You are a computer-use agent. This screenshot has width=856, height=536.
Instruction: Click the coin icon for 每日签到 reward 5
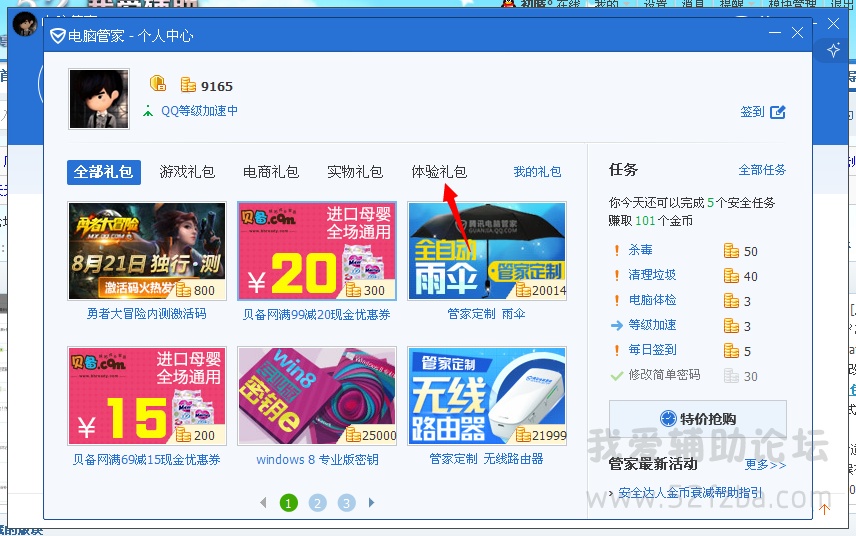tap(732, 350)
